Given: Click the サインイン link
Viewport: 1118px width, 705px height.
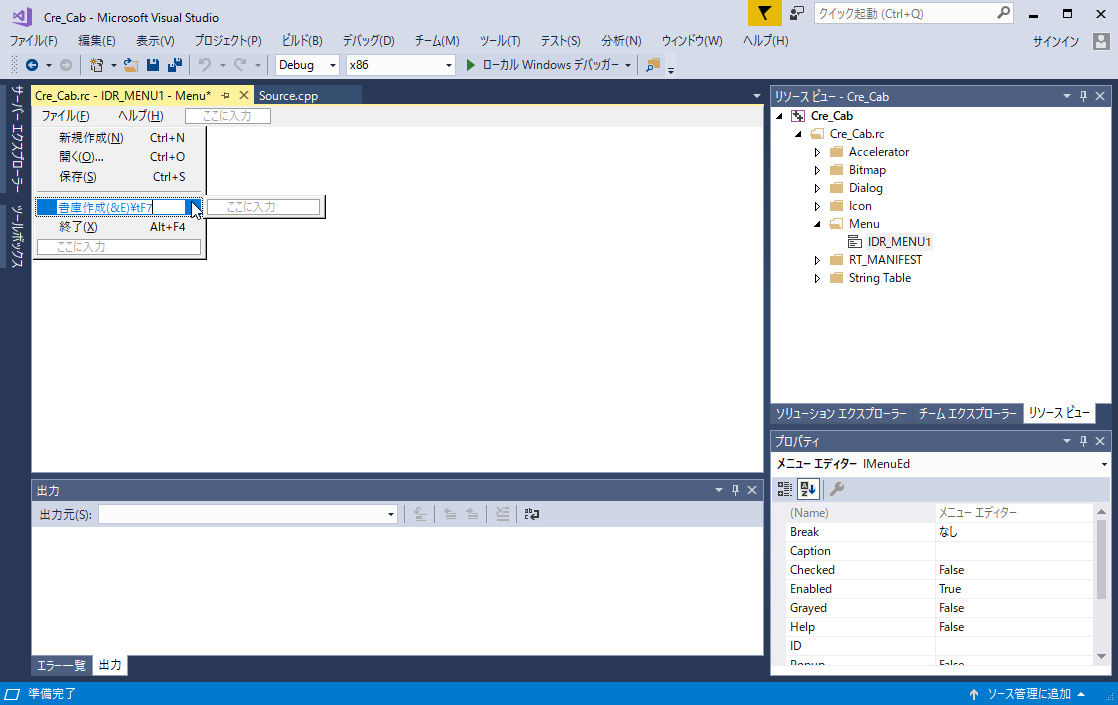Looking at the screenshot, I should point(1056,41).
